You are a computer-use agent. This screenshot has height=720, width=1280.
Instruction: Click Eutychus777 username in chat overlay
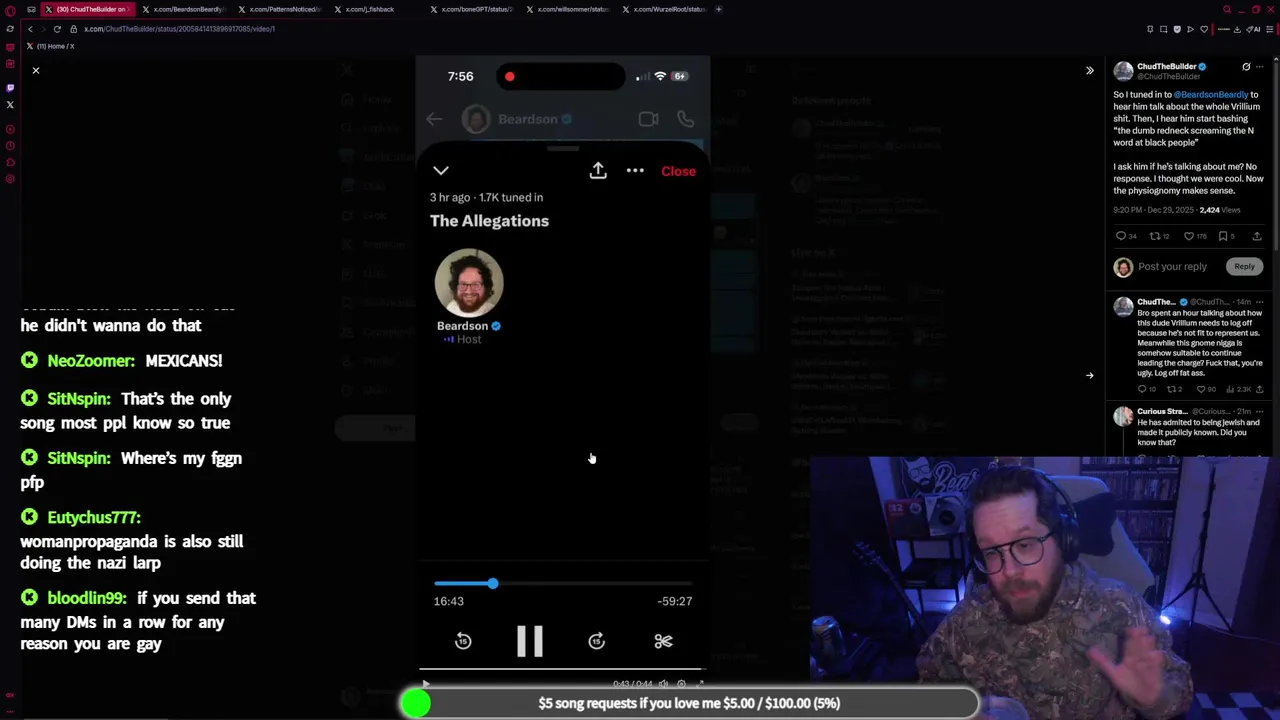[94, 517]
